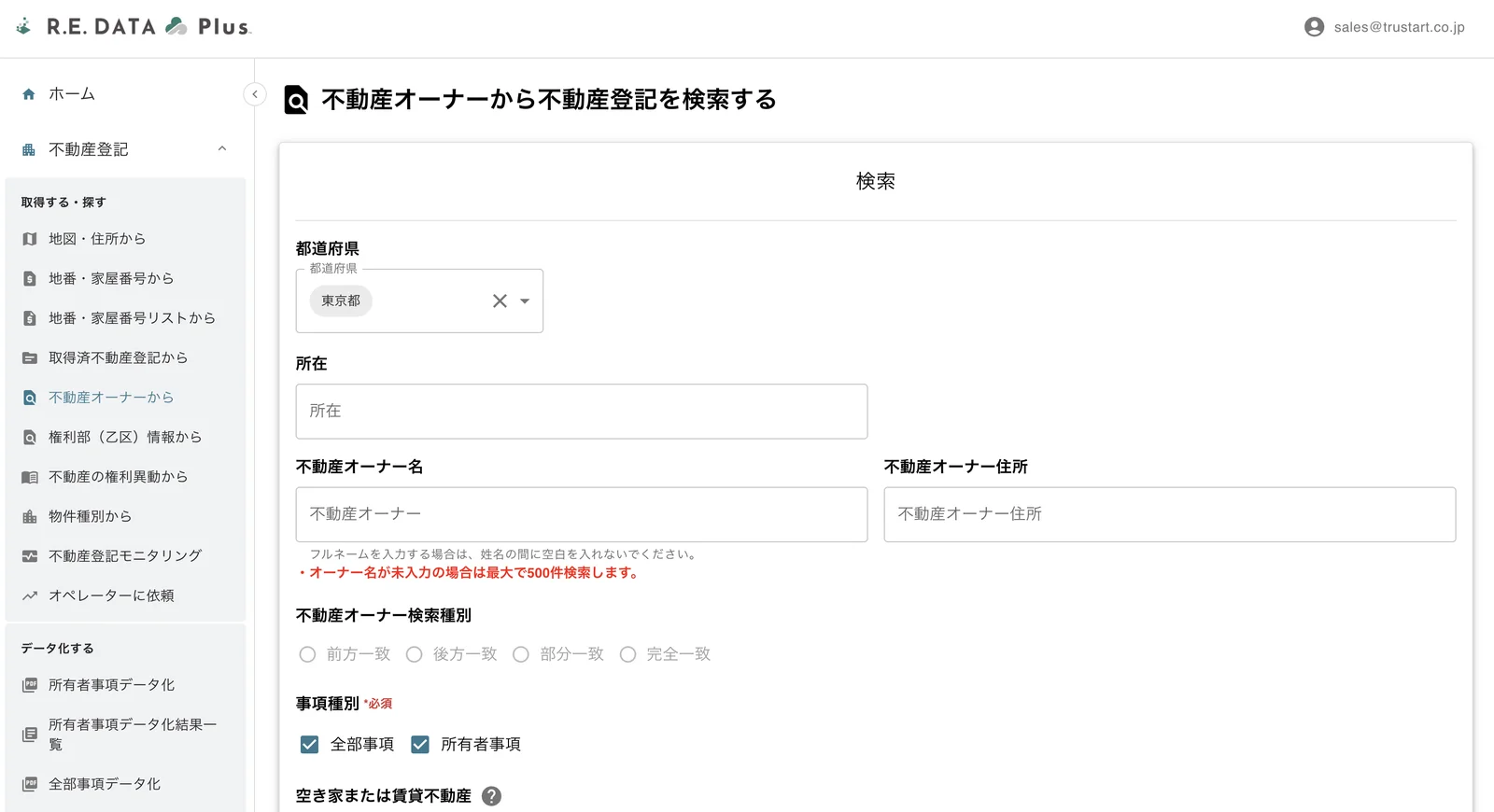The height and width of the screenshot is (812, 1494).
Task: Click the PDF icon beside 所有者事項データ化
Action: coord(30,685)
